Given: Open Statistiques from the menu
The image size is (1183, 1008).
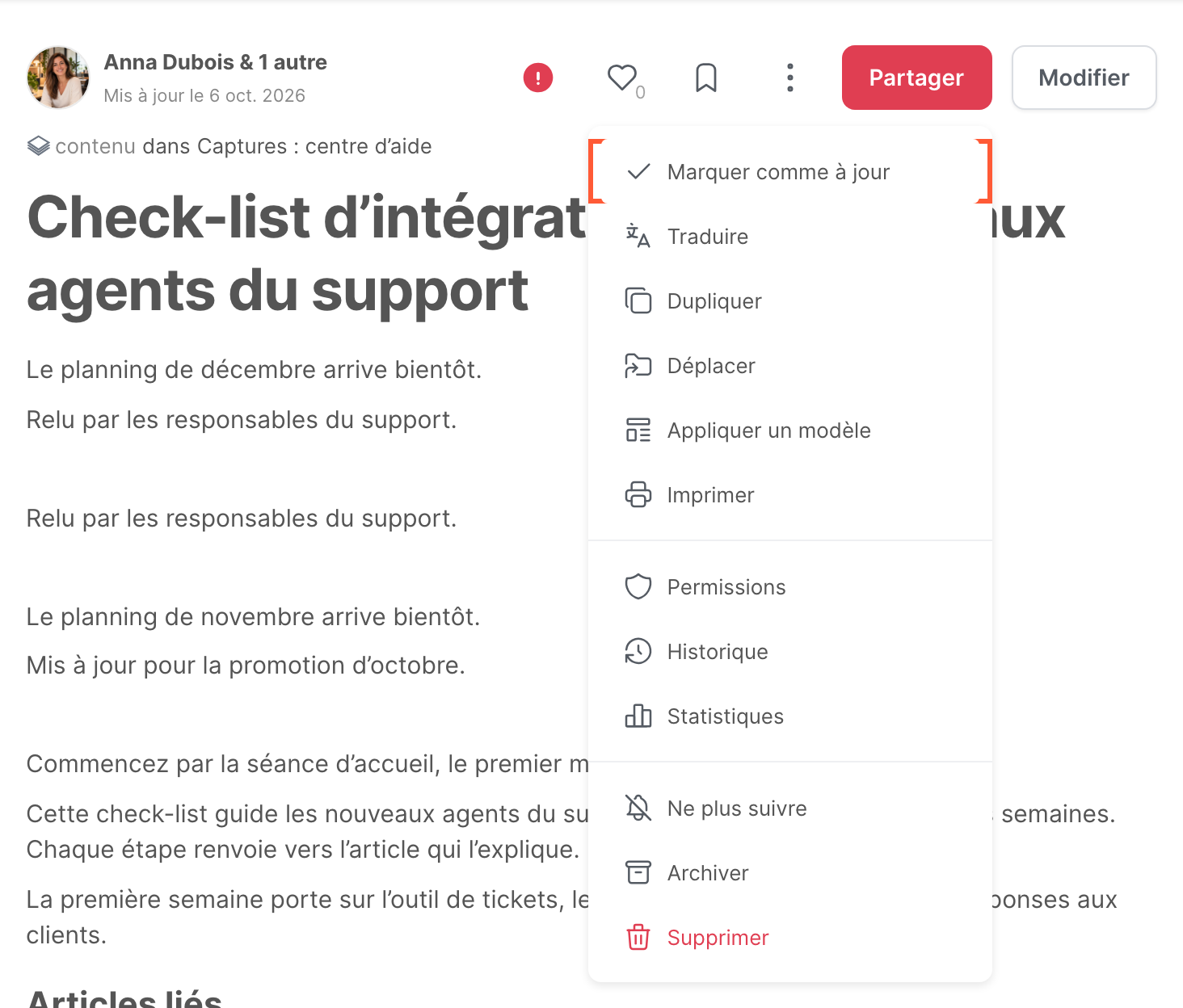Looking at the screenshot, I should (790, 716).
